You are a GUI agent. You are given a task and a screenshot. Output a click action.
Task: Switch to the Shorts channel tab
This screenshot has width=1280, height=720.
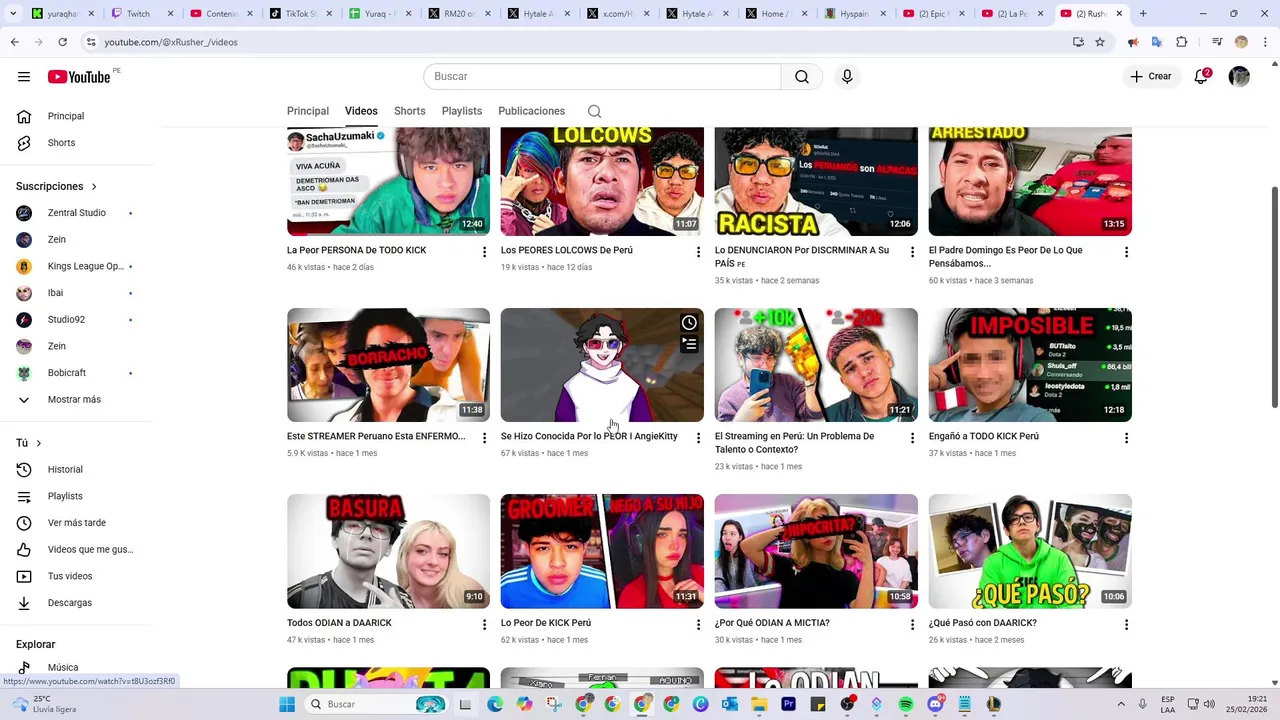click(410, 111)
